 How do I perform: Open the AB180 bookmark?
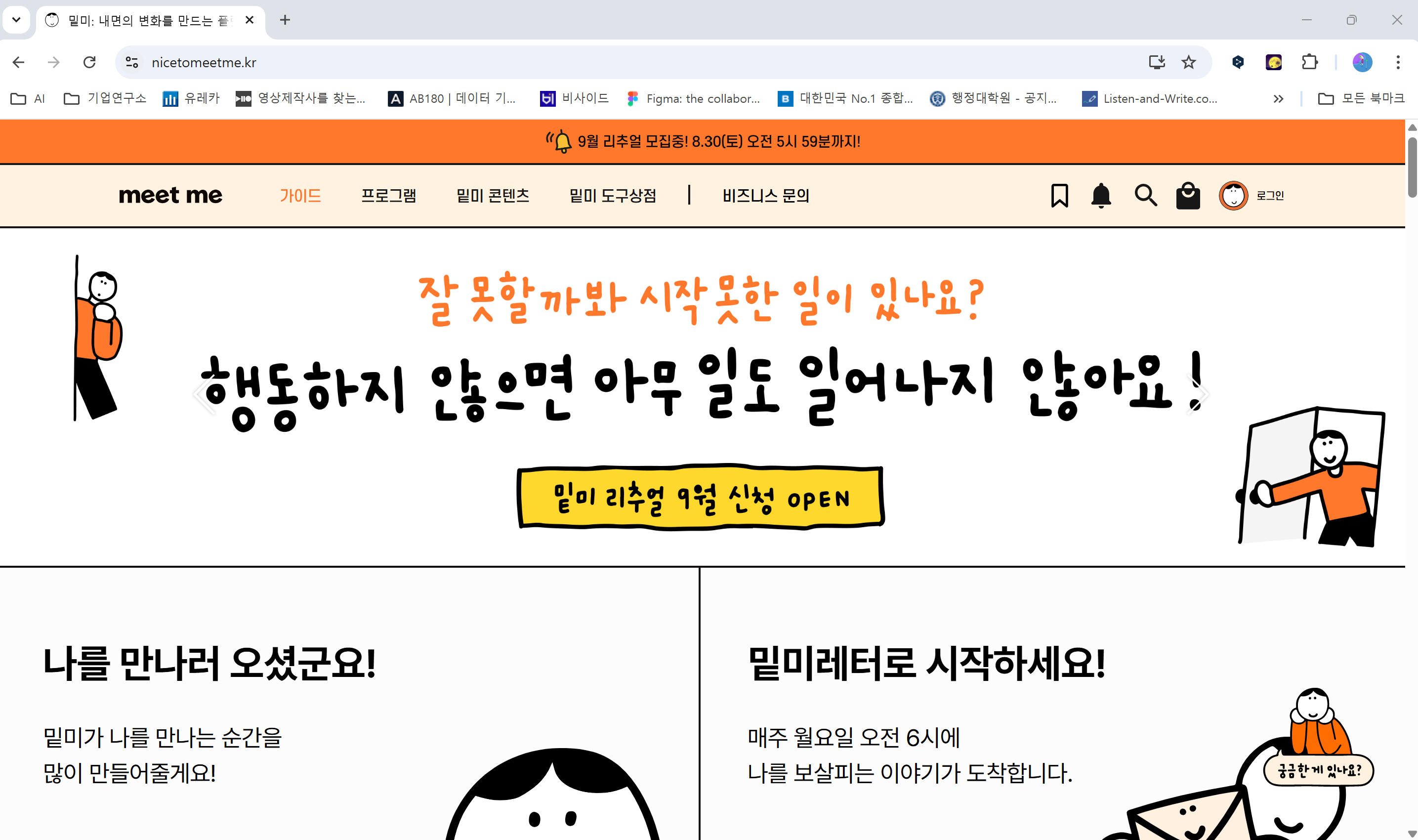point(452,98)
